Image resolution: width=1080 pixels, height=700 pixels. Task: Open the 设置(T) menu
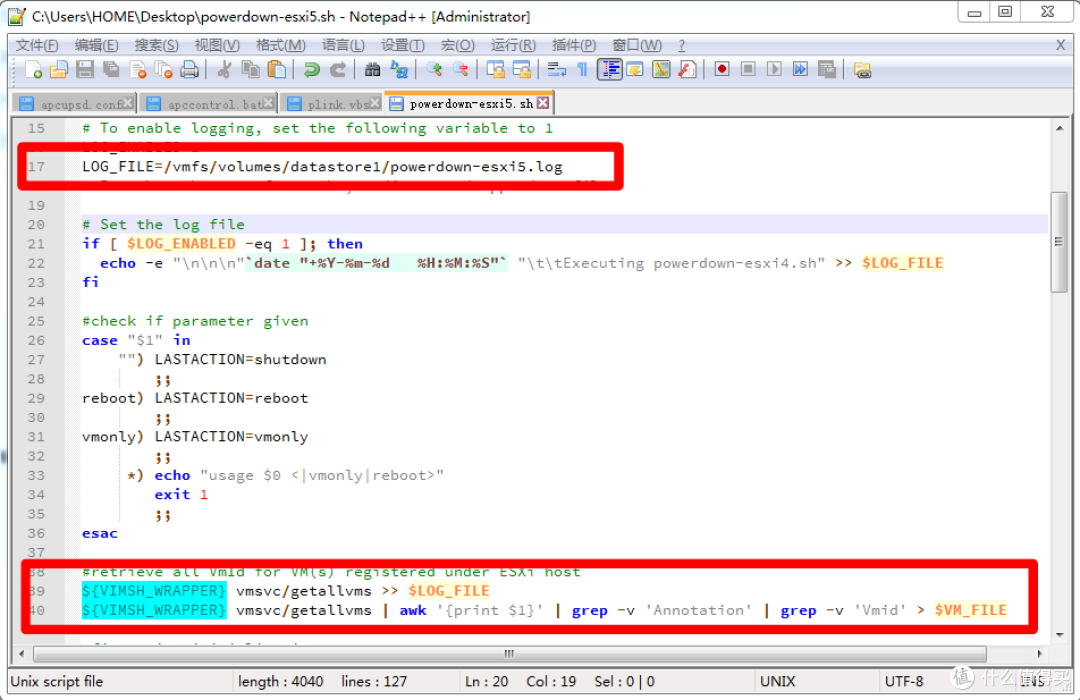click(x=403, y=45)
